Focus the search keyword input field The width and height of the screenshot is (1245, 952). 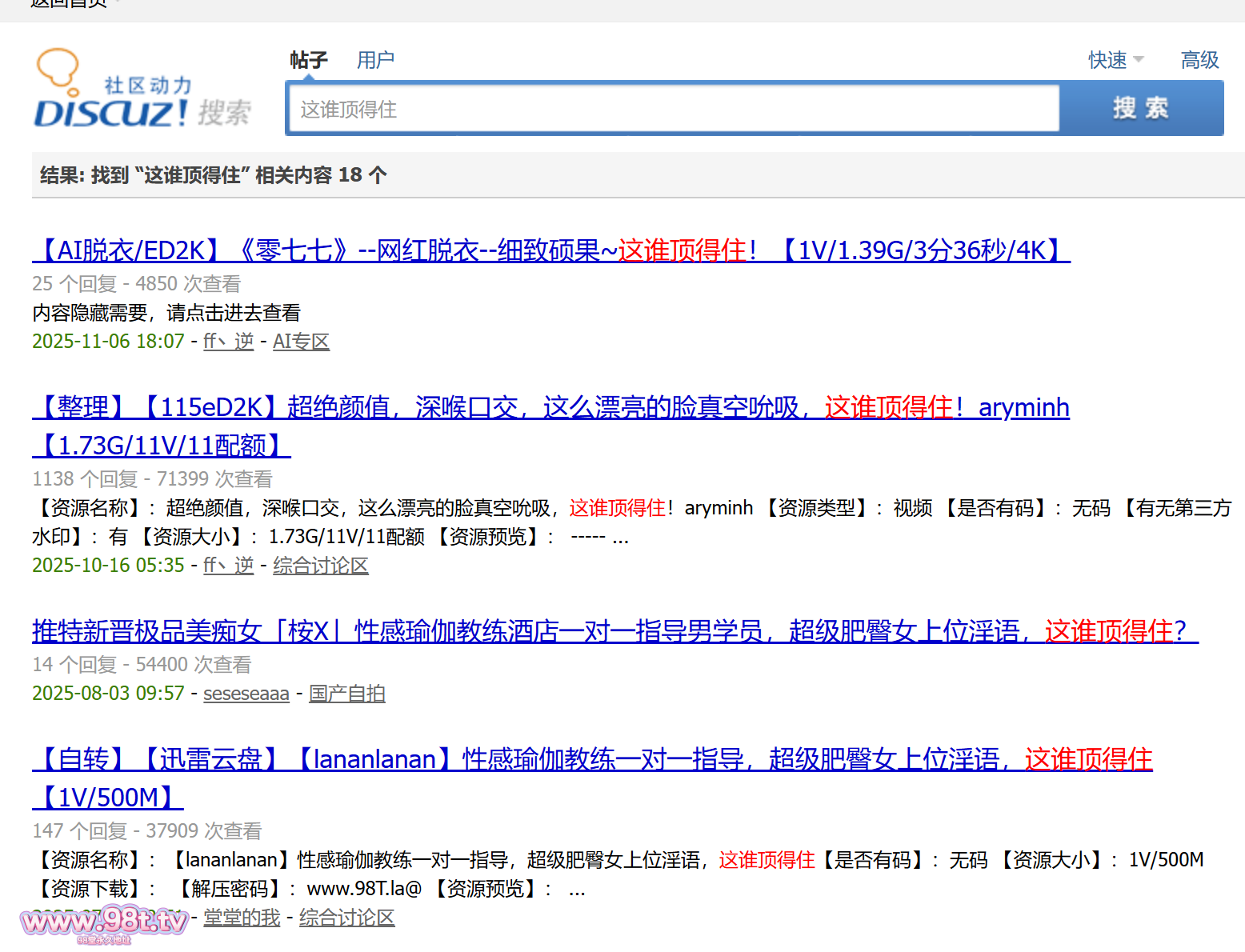coord(672,109)
